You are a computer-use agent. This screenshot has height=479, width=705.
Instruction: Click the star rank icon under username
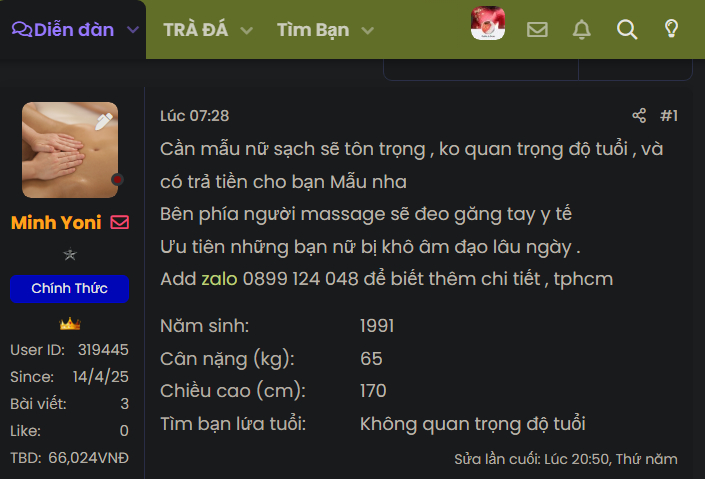tap(70, 255)
